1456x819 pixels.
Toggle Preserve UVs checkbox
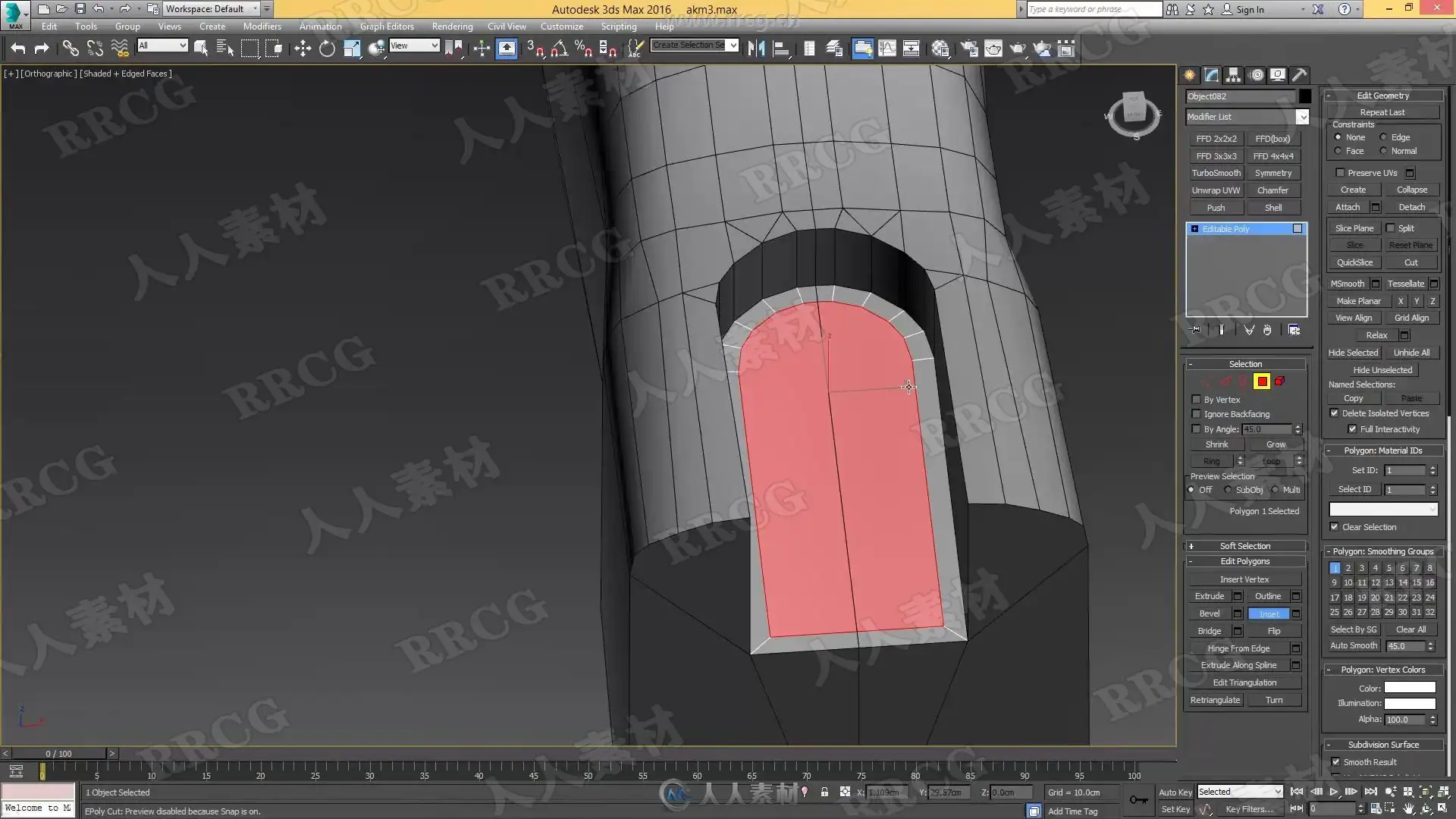(1340, 173)
